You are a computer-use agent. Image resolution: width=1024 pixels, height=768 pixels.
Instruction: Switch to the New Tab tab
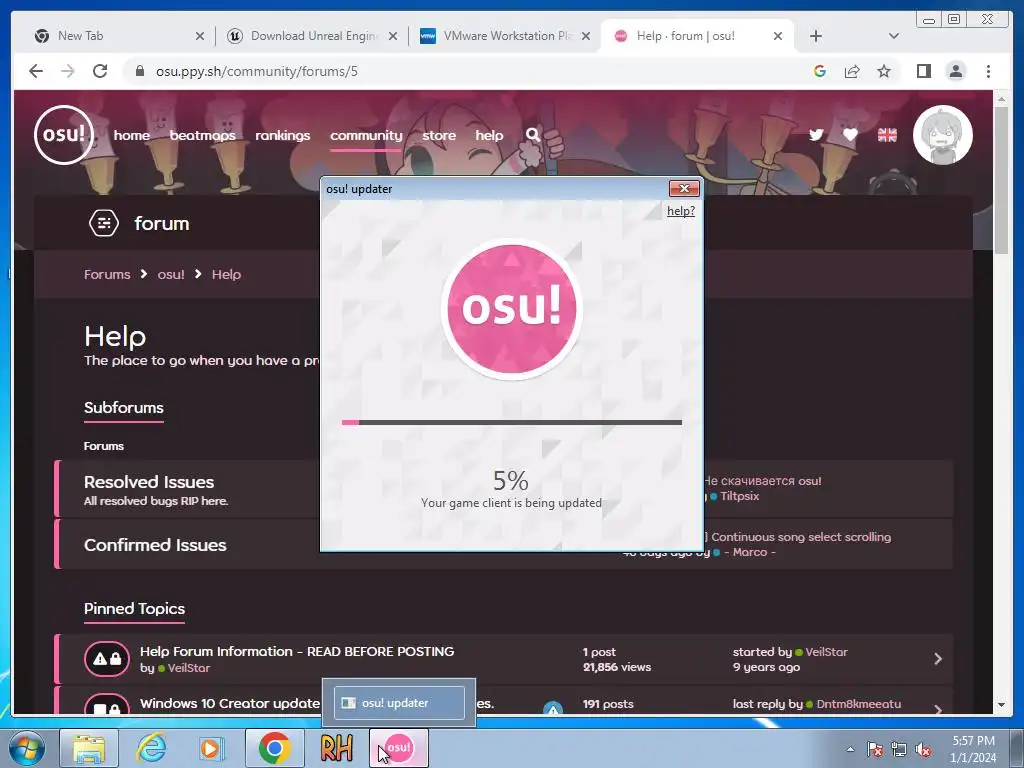coord(118,36)
